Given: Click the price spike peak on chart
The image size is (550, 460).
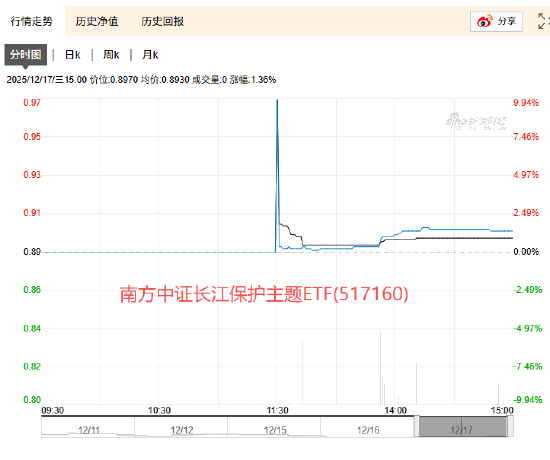Looking at the screenshot, I should pos(277,101).
